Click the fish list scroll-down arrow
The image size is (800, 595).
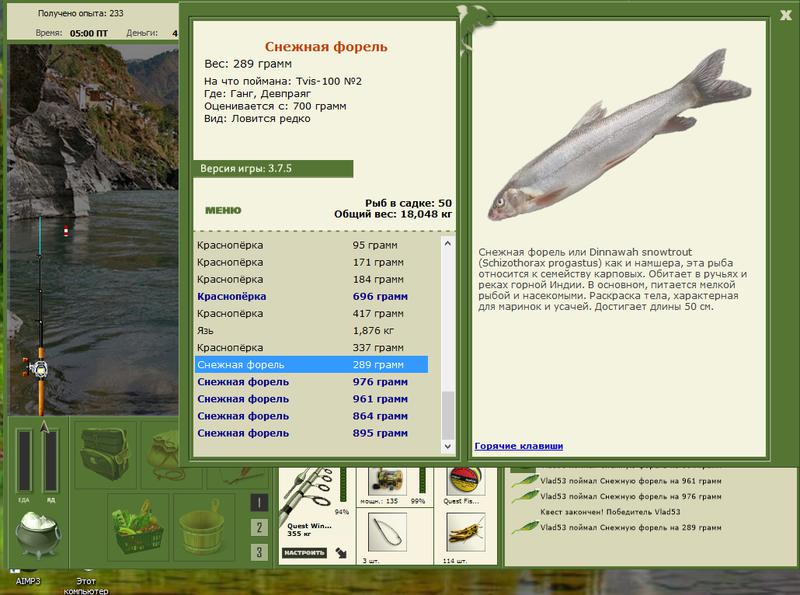click(x=447, y=447)
